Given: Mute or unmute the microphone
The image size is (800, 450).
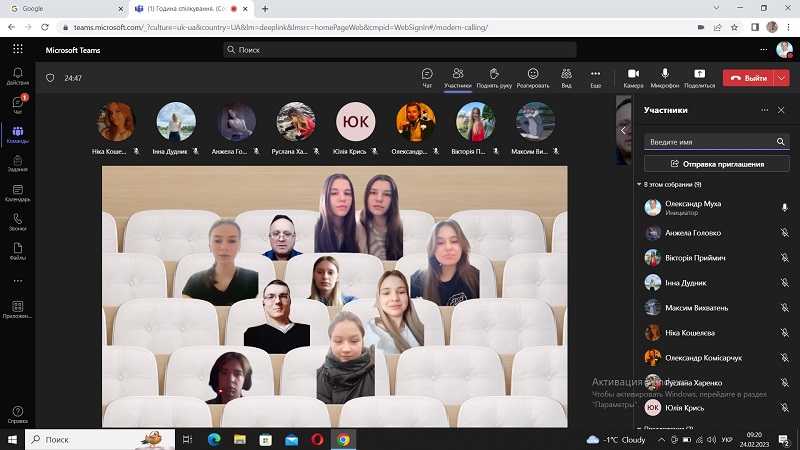Looking at the screenshot, I should (x=664, y=77).
